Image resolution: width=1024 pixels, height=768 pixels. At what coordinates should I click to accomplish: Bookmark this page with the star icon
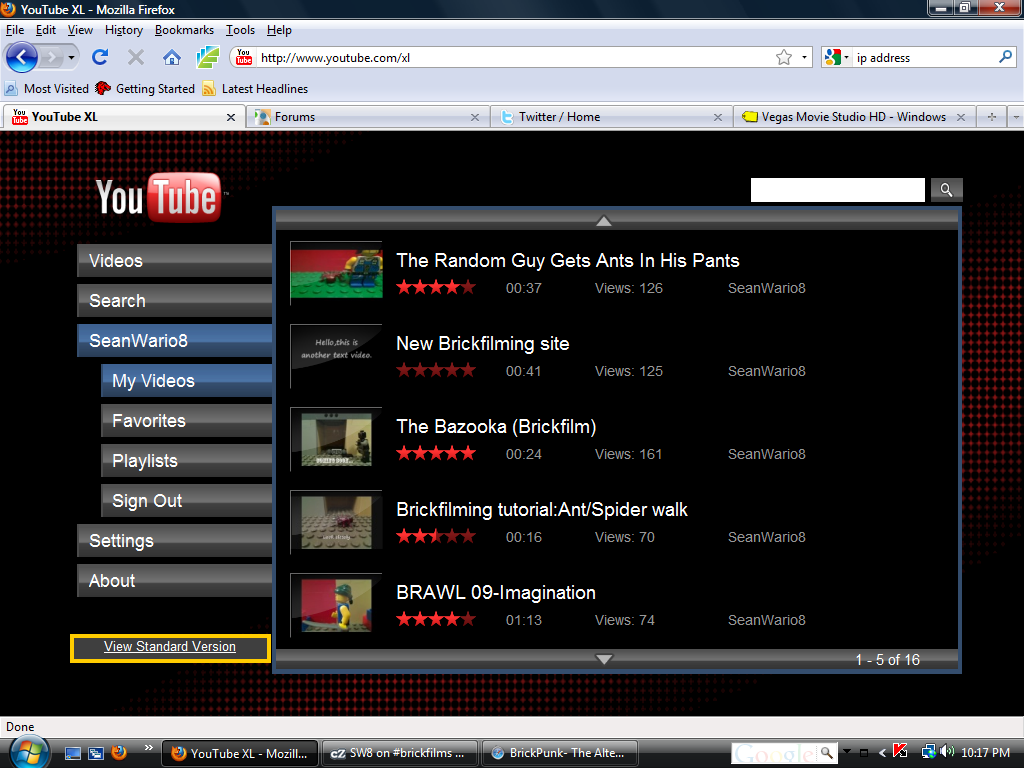[784, 57]
